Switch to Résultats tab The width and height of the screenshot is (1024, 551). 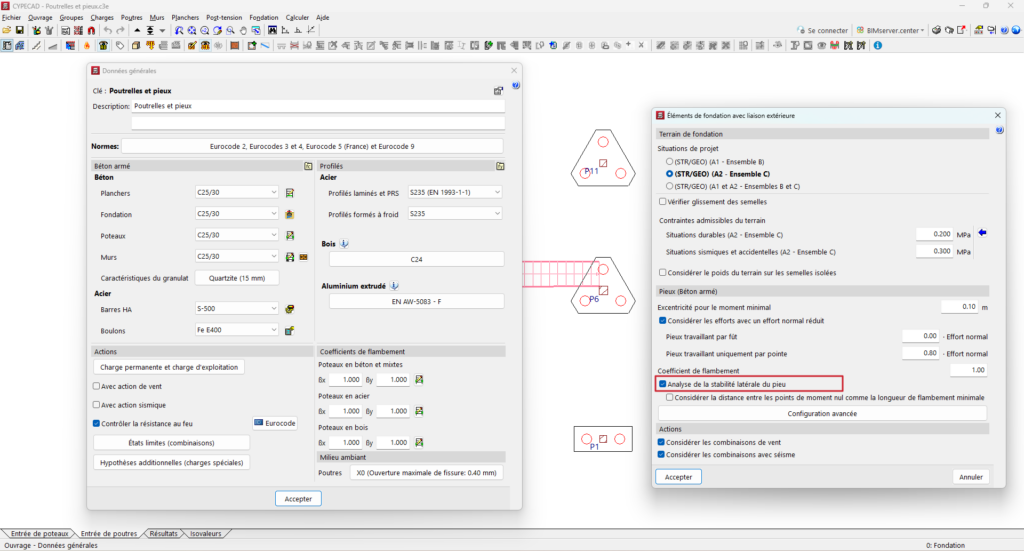click(163, 533)
